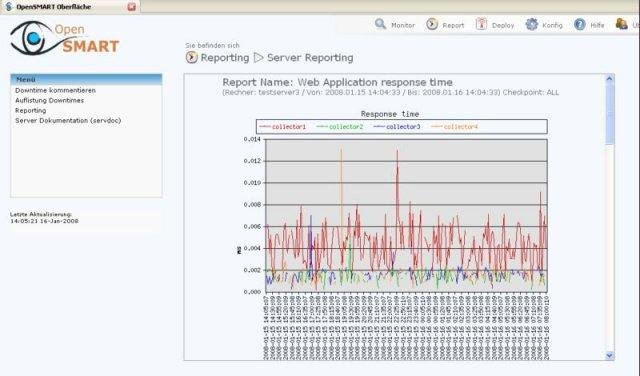Screen dimensions: 640x376
Task: Close the OpenSMART Oberfläche tab
Action: [131, 7]
